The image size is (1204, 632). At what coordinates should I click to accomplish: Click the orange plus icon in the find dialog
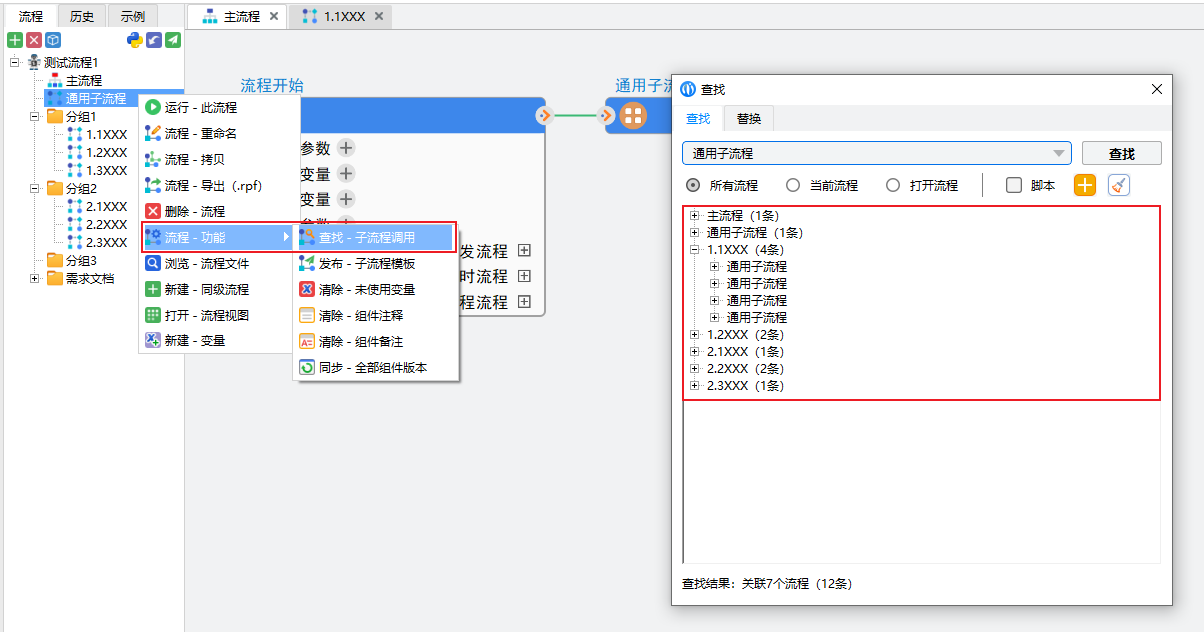[x=1085, y=185]
